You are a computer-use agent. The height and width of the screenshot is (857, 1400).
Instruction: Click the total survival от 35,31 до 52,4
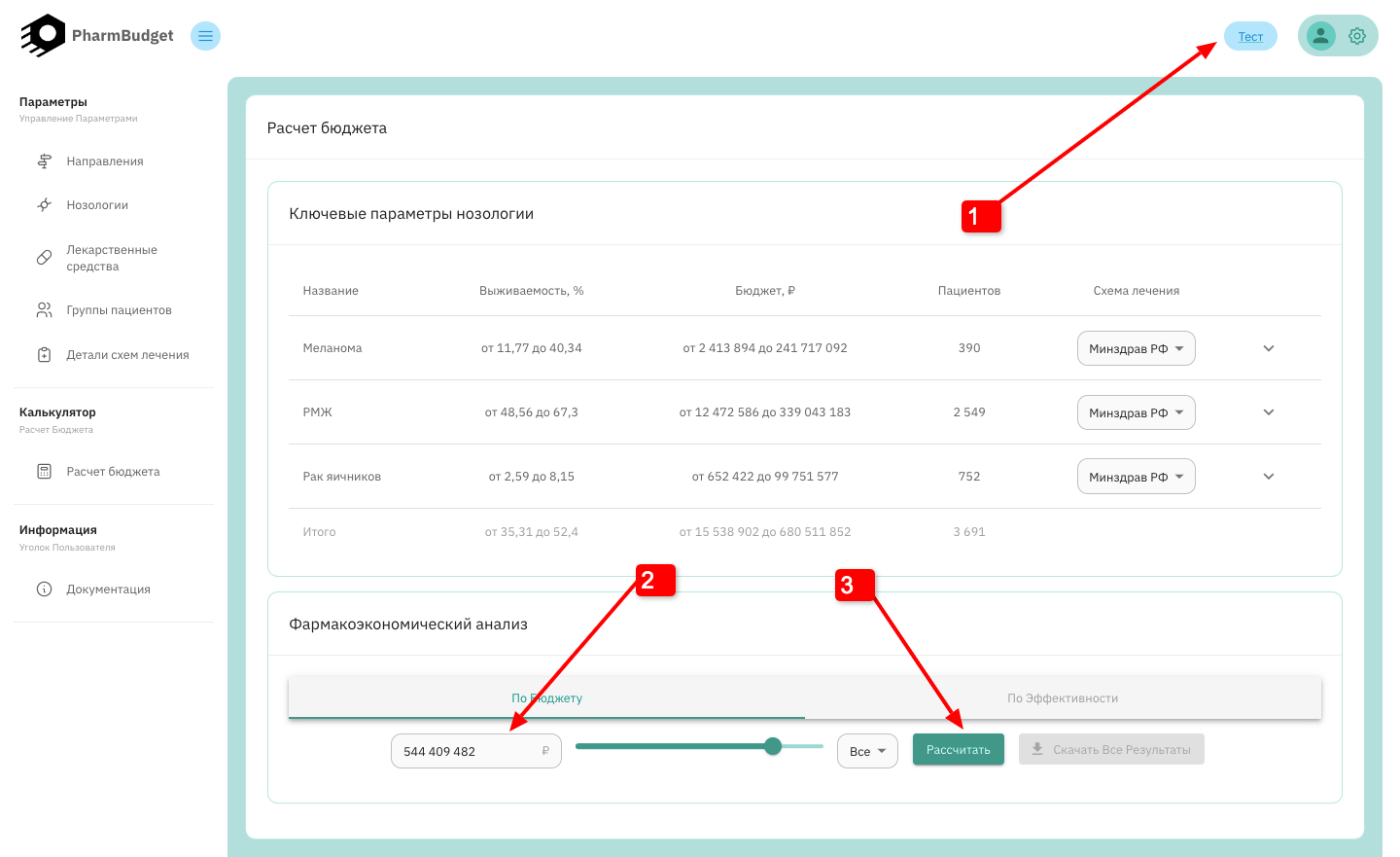(x=532, y=532)
